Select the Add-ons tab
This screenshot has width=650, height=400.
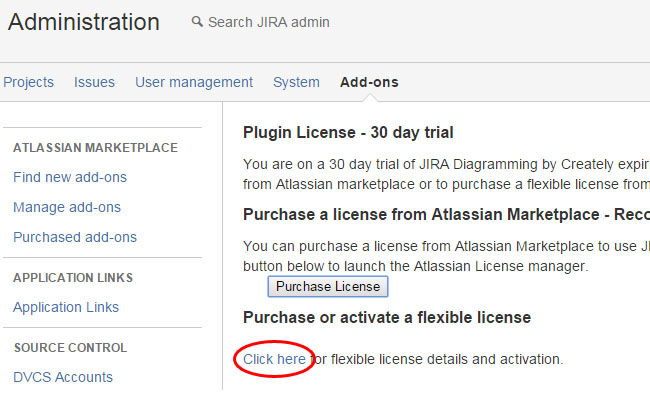369,82
